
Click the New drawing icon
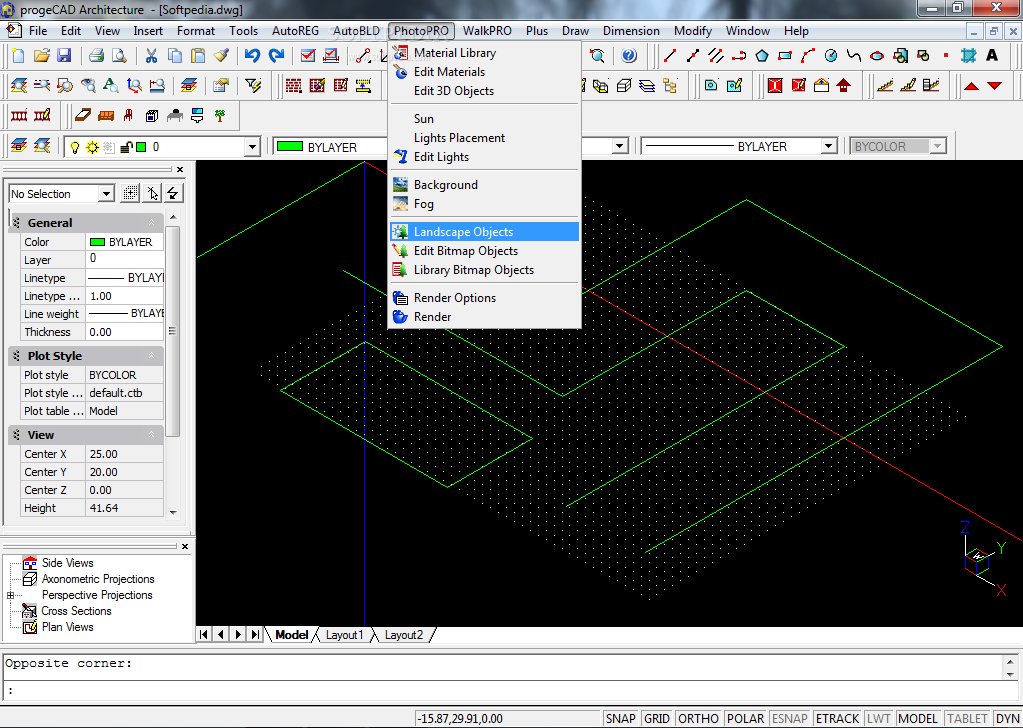(18, 55)
